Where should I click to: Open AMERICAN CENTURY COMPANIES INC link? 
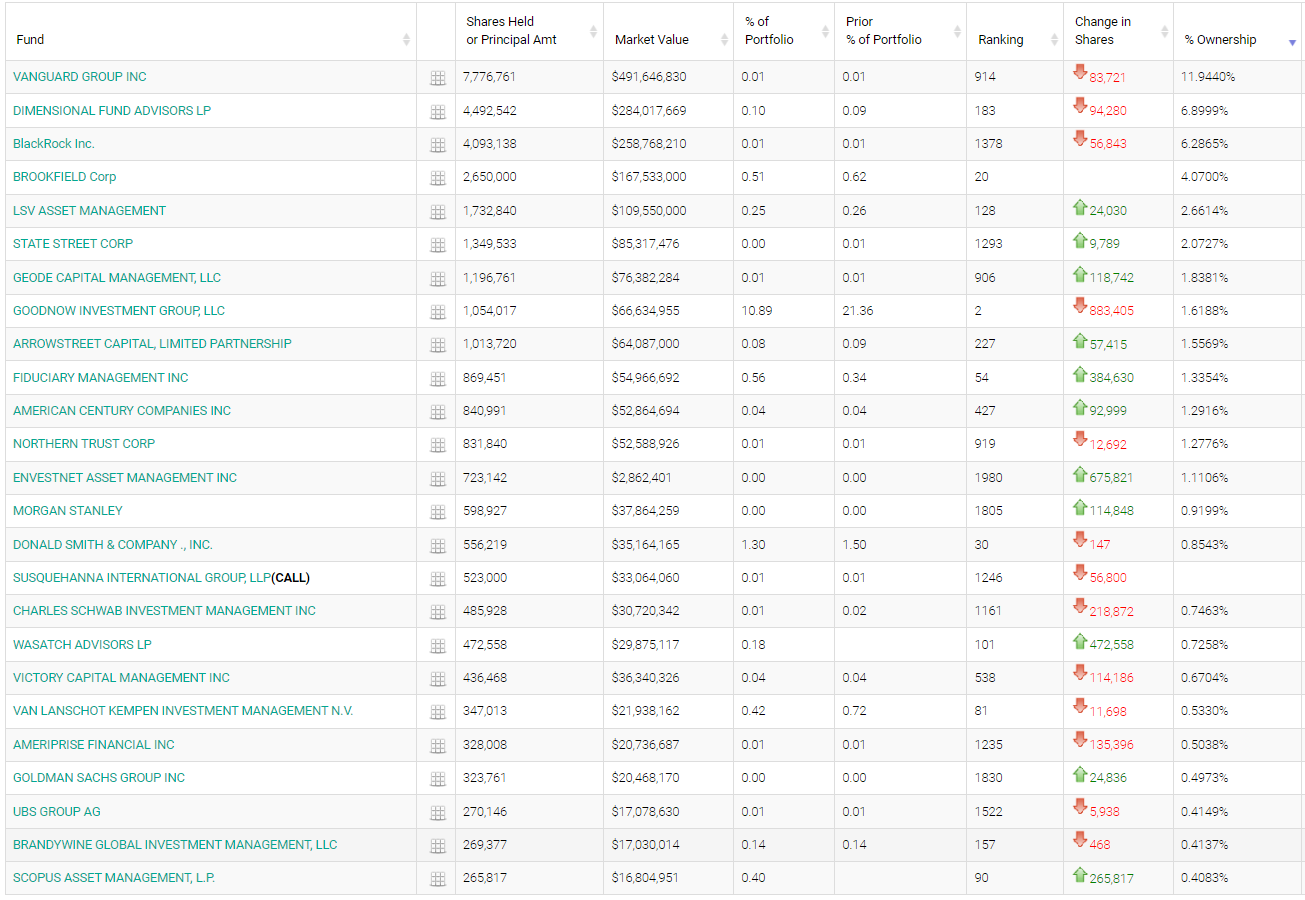[122, 411]
